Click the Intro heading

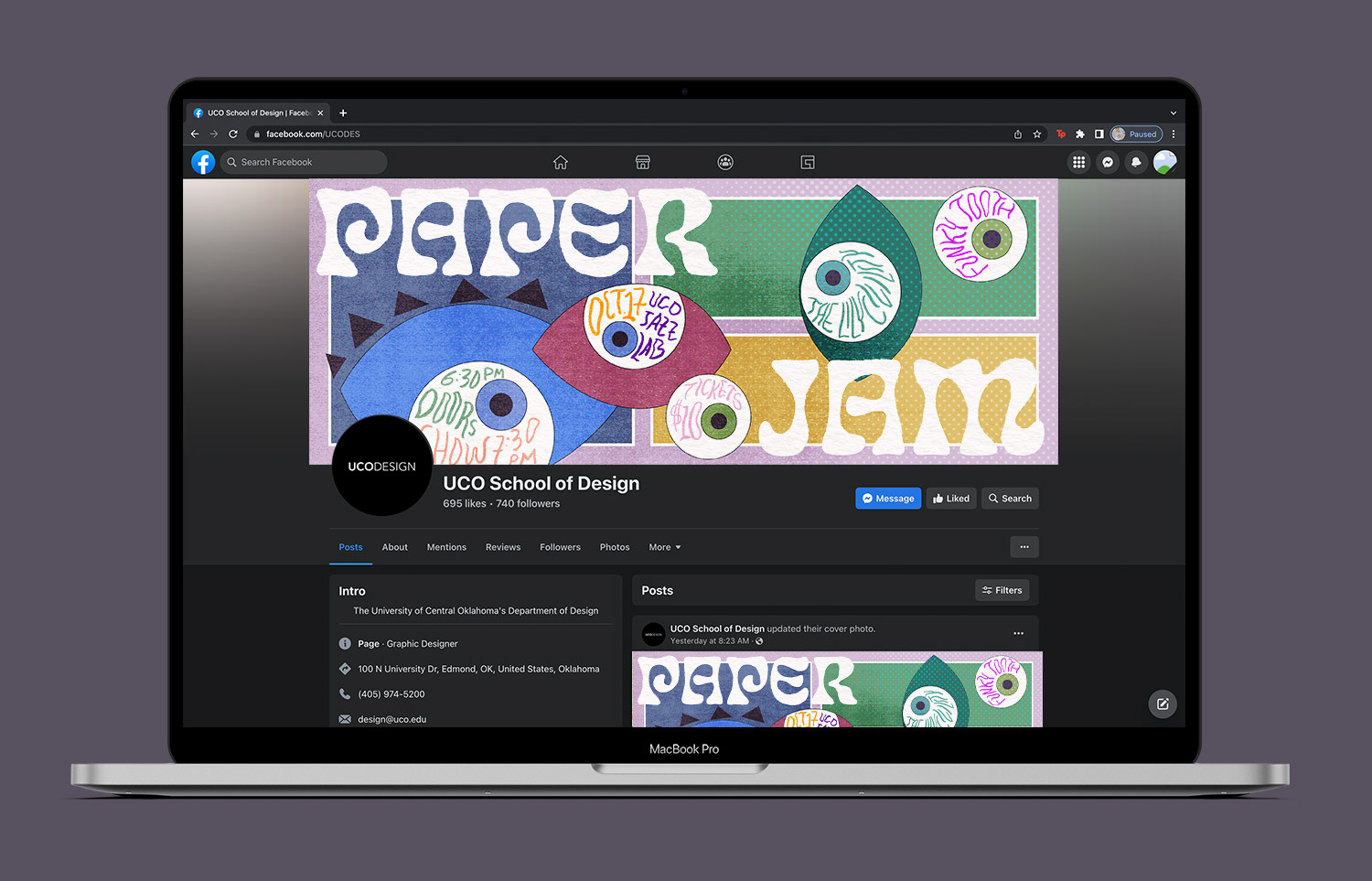pos(352,591)
